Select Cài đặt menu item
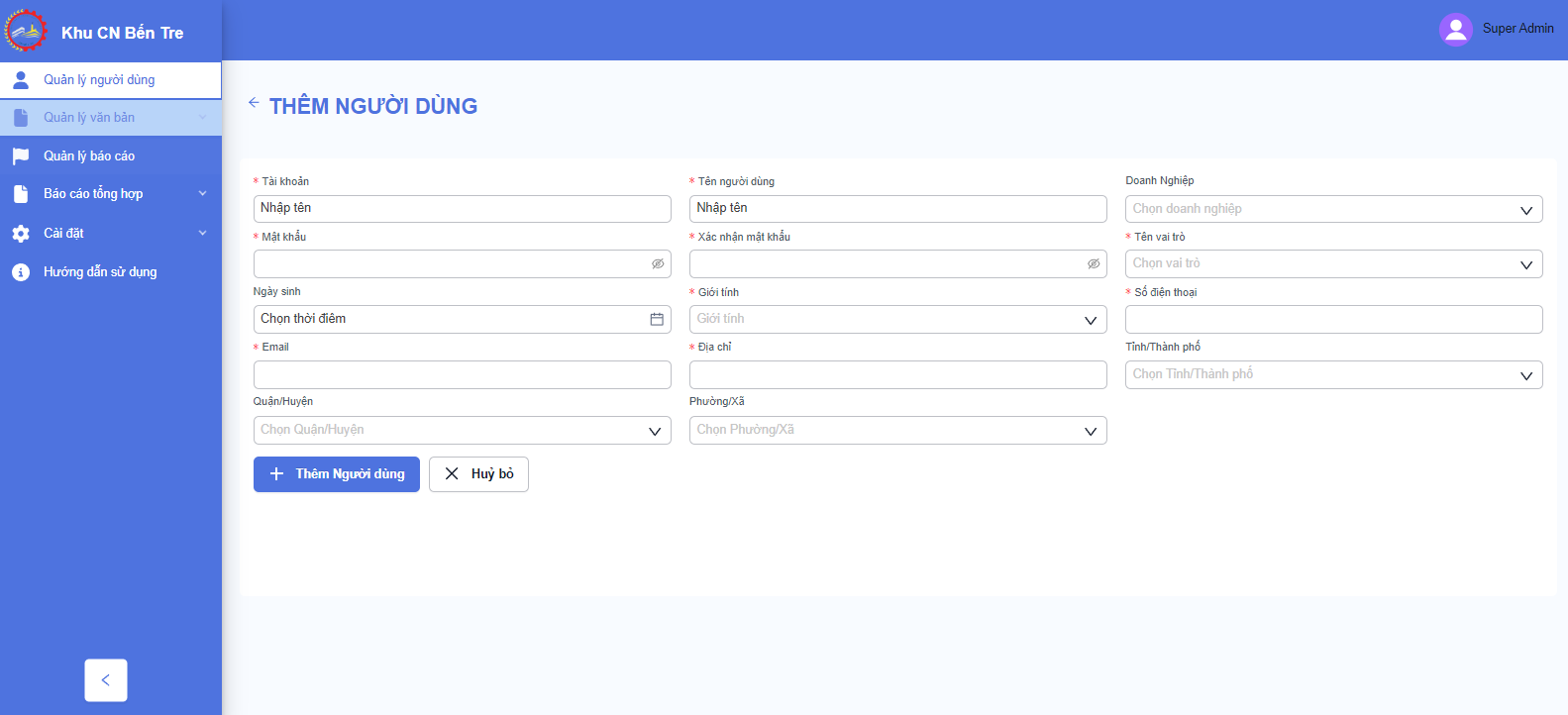Screen dimensions: 1568x715 click(x=111, y=234)
